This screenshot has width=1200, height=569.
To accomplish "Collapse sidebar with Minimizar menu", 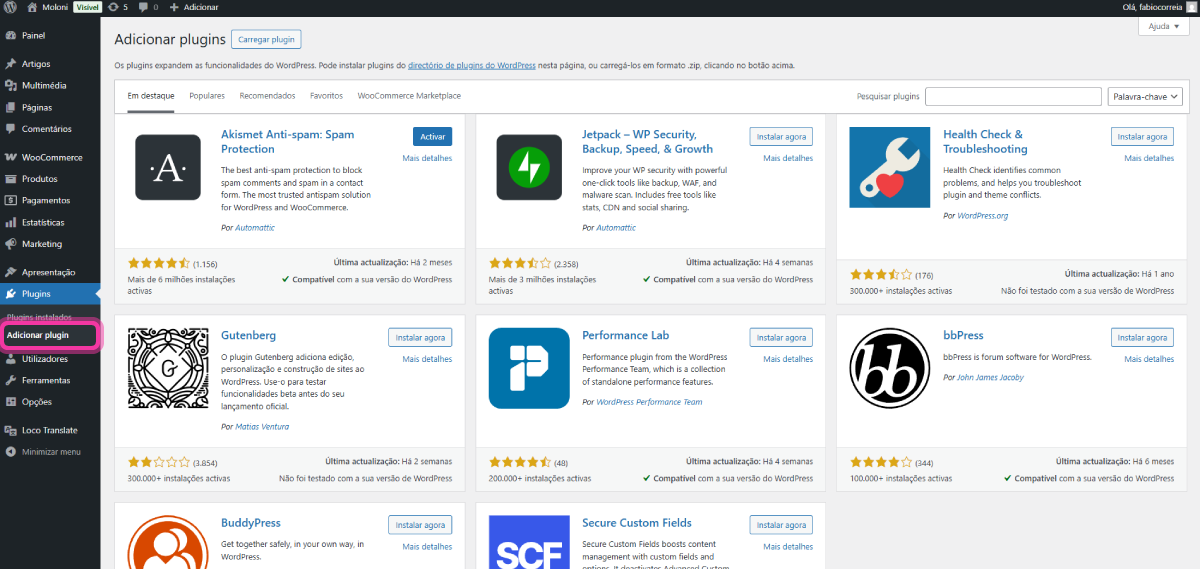I will 50,452.
